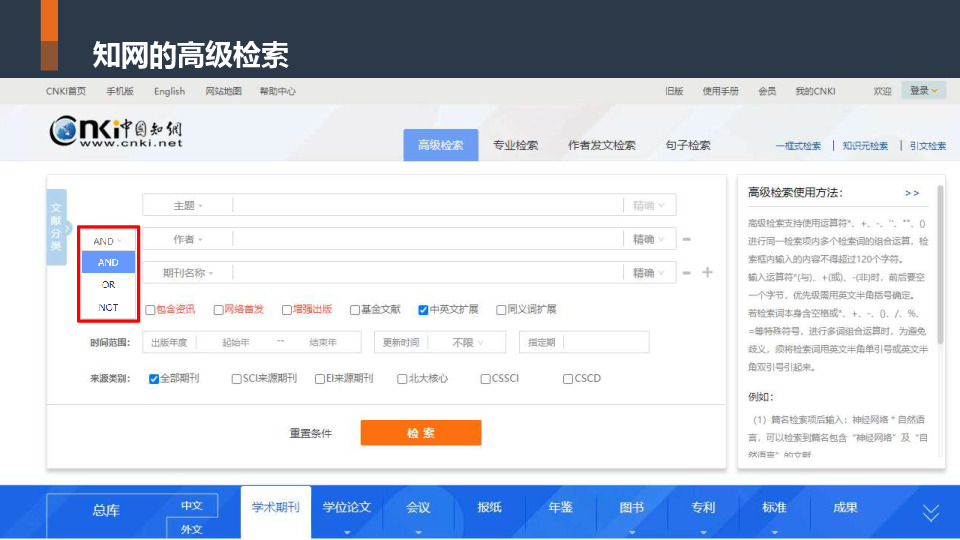Select the 成果 database tab
This screenshot has height=540, width=960.
[846, 508]
